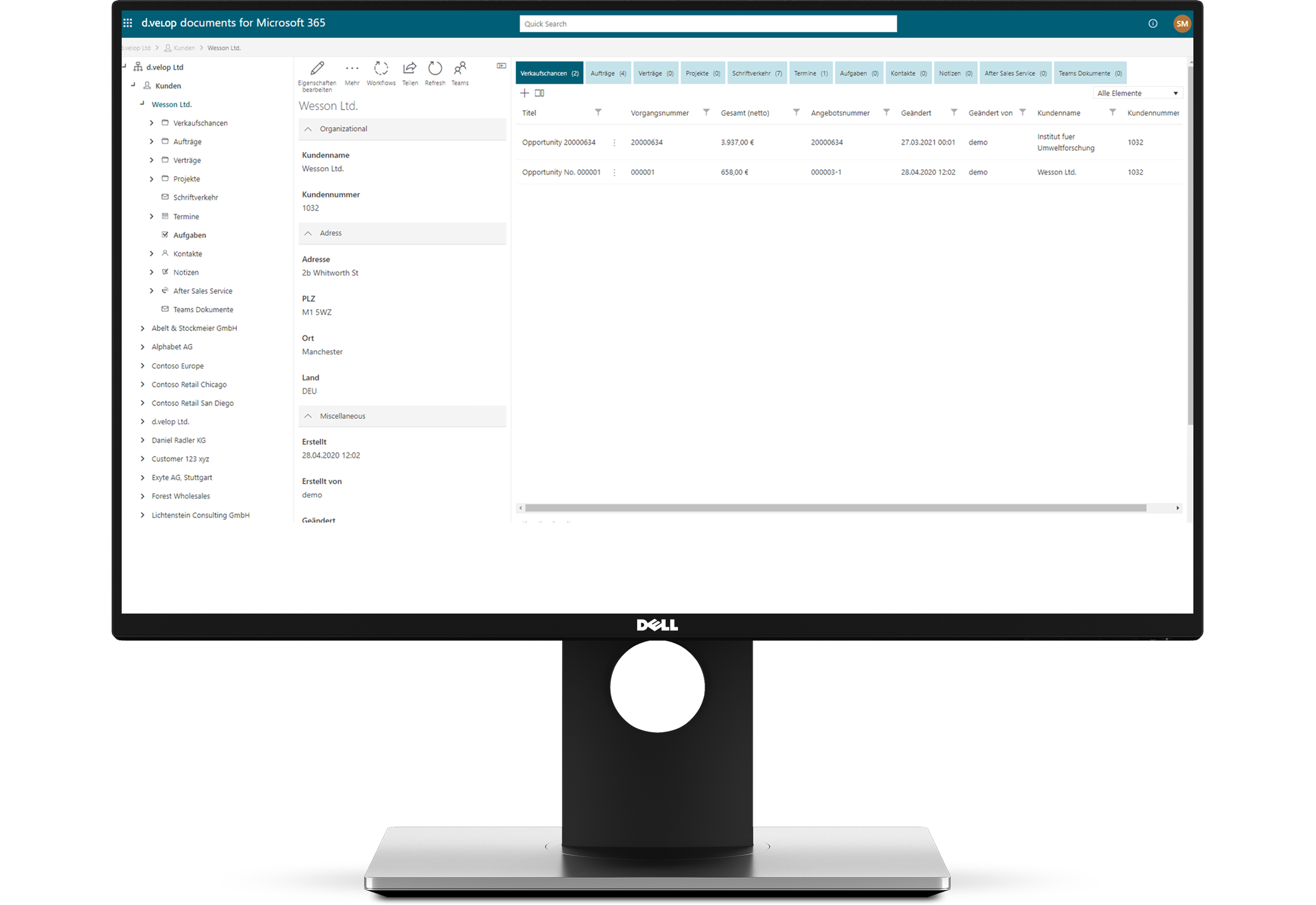Filter the Geändert von column
The image size is (1316, 905).
[1022, 112]
